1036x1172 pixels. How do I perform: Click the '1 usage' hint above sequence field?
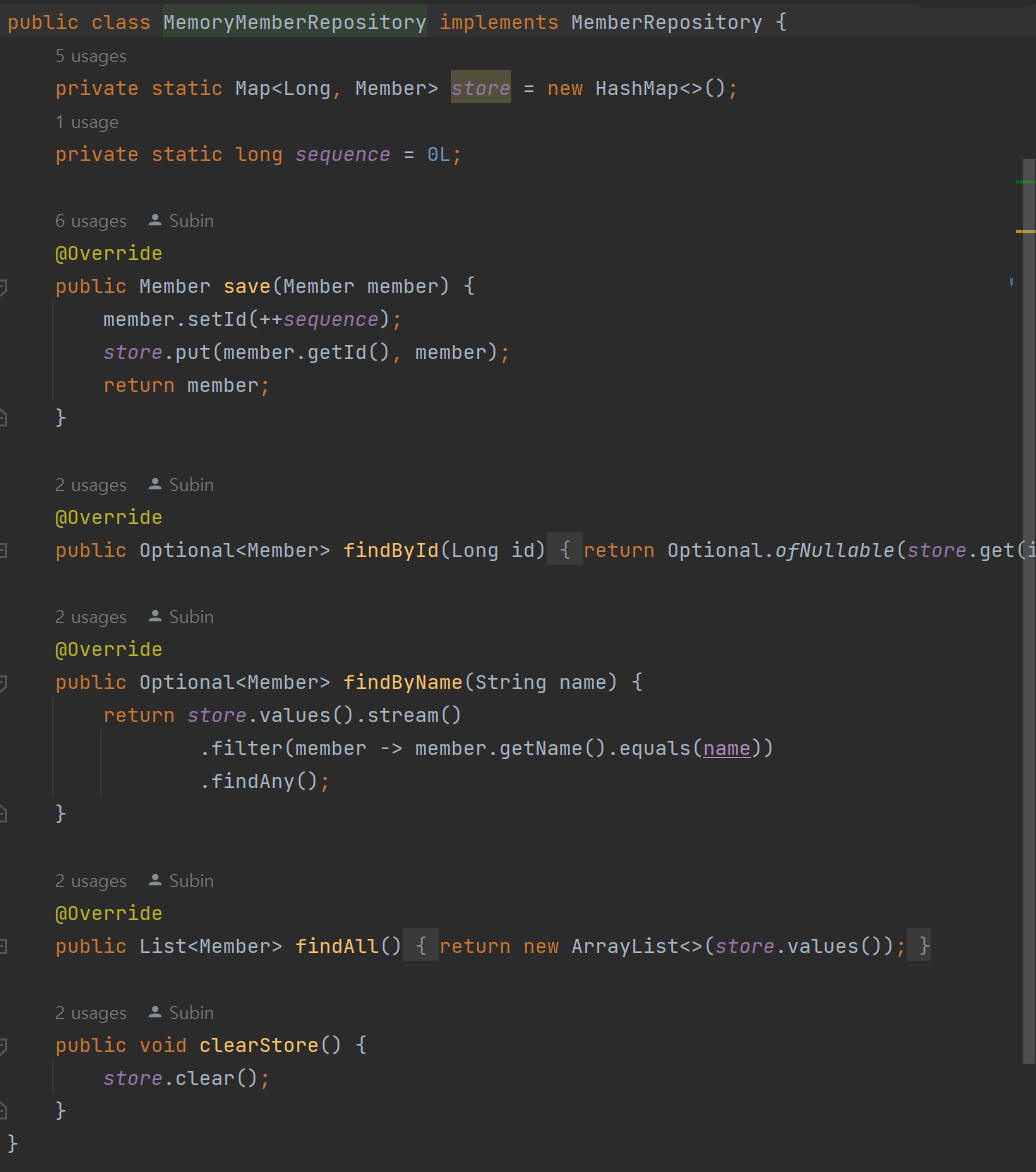[x=87, y=122]
